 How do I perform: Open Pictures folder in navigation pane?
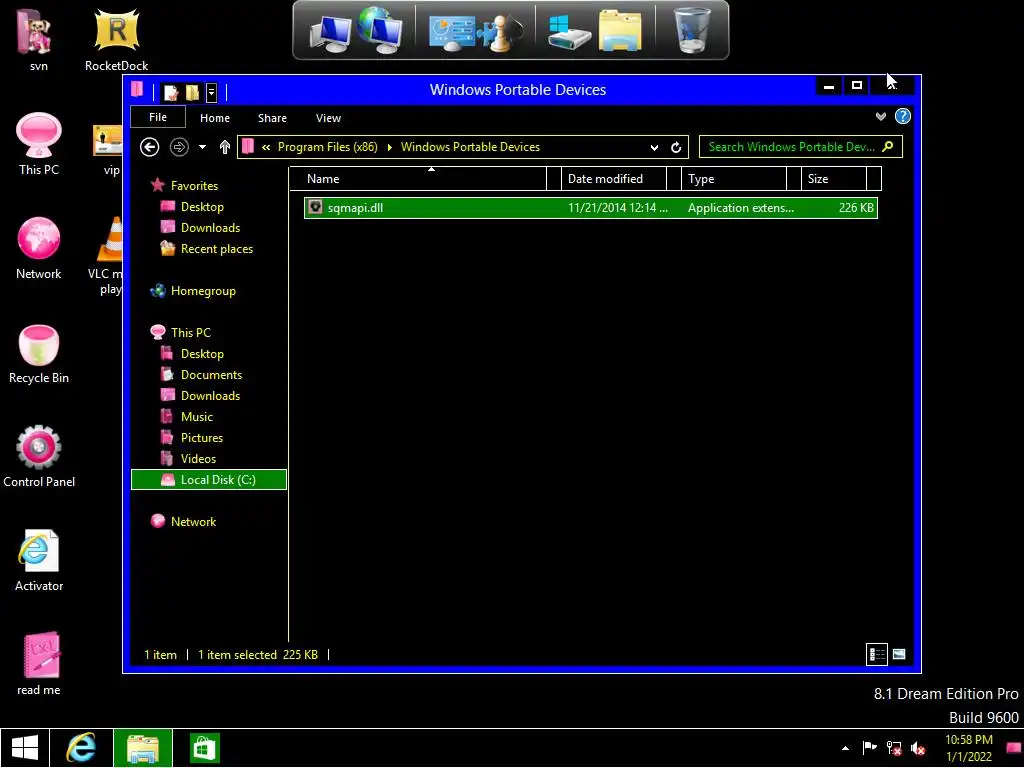point(202,438)
